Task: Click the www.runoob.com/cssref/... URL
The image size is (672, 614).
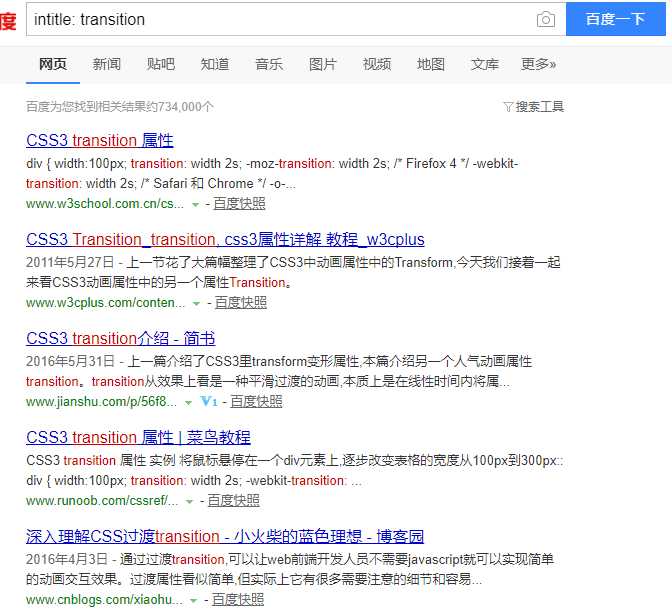Action: (102, 500)
